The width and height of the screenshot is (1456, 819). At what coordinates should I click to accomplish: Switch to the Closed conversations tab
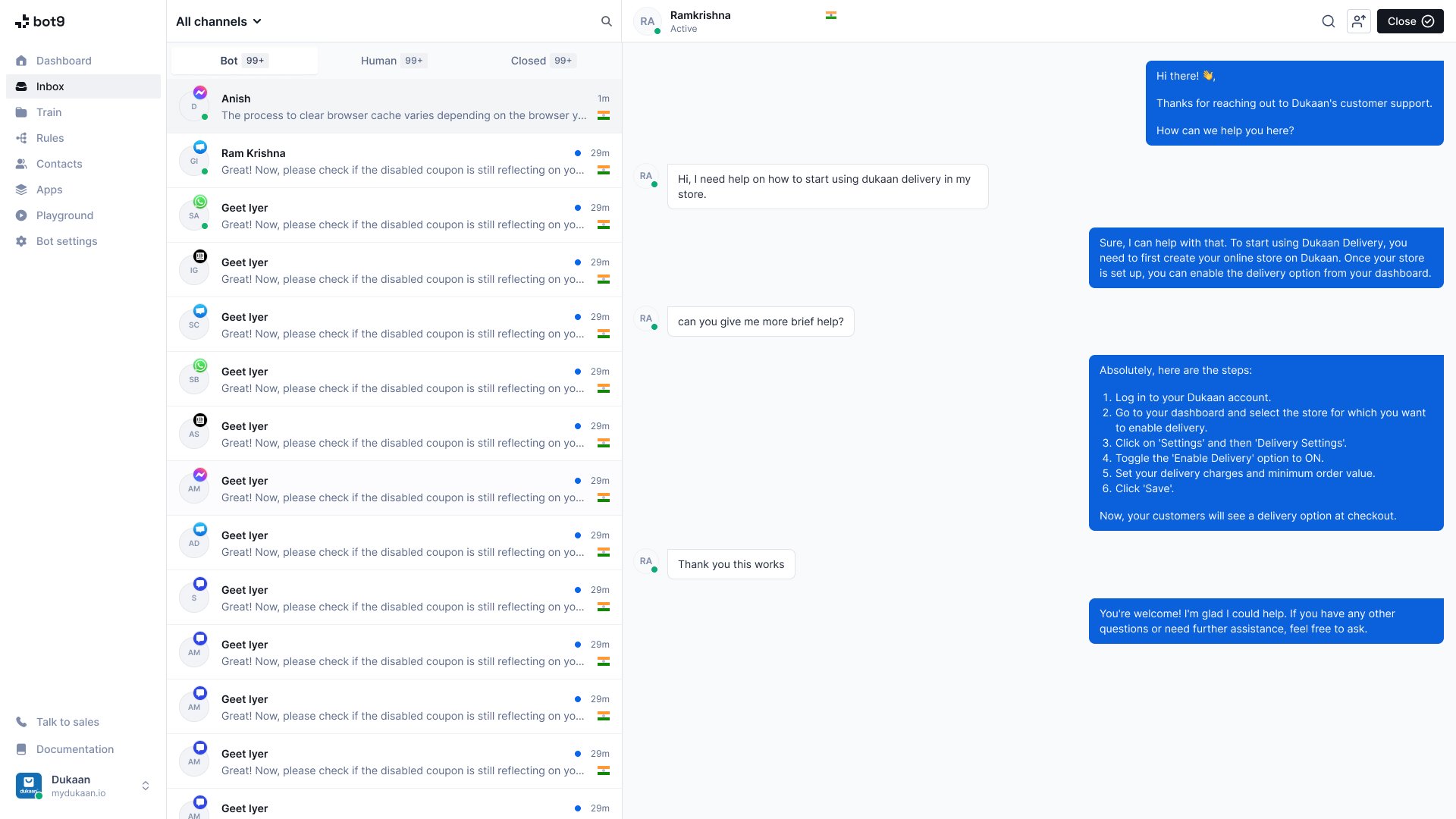click(x=541, y=61)
